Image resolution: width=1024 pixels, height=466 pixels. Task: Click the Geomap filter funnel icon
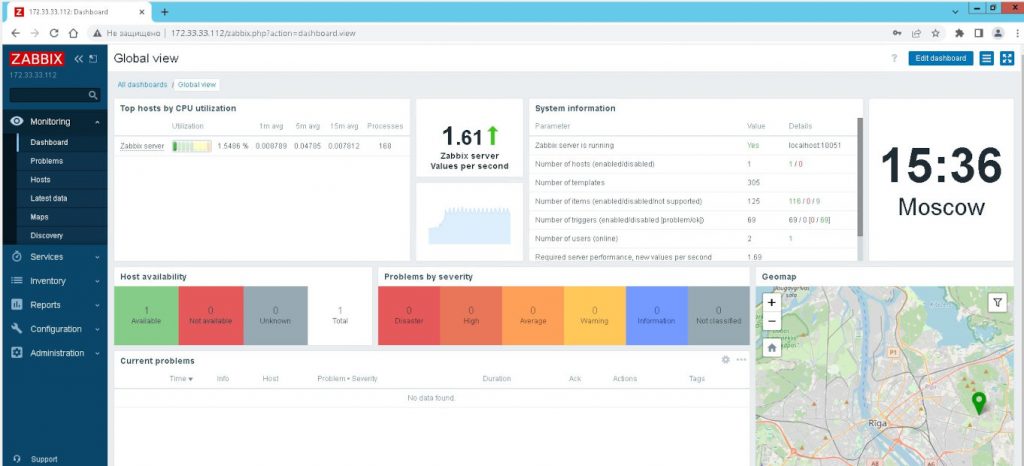tap(997, 302)
